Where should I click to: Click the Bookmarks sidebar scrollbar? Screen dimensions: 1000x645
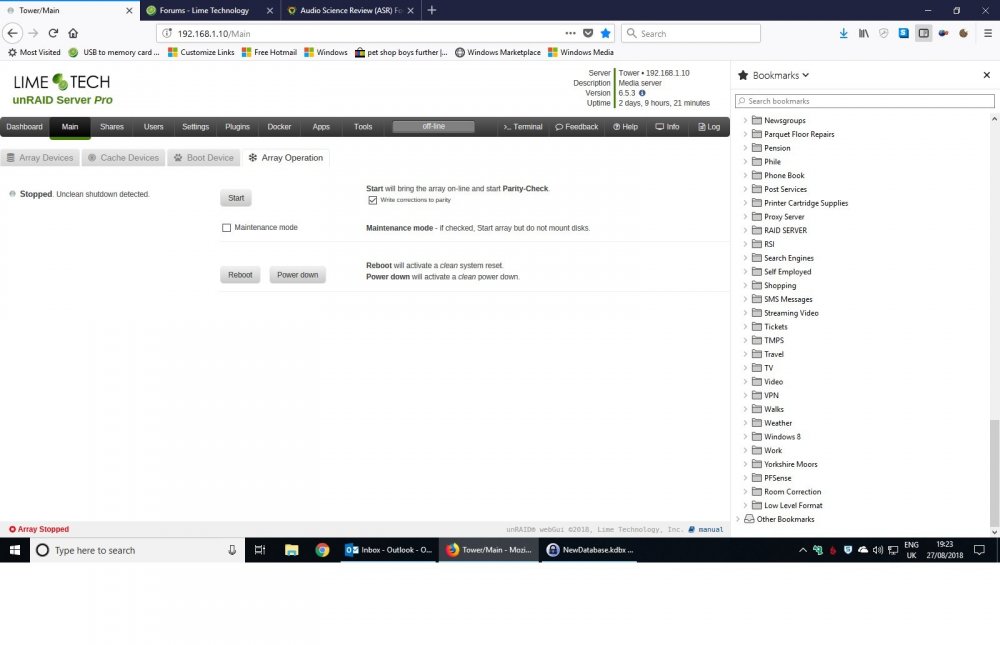(994, 472)
